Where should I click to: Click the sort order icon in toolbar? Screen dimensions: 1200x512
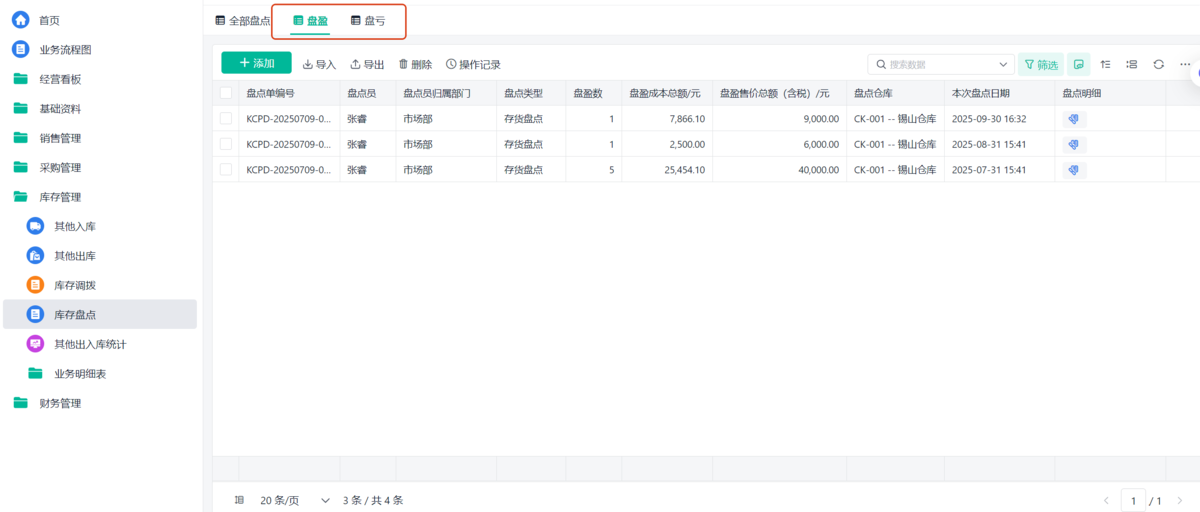pos(1105,64)
